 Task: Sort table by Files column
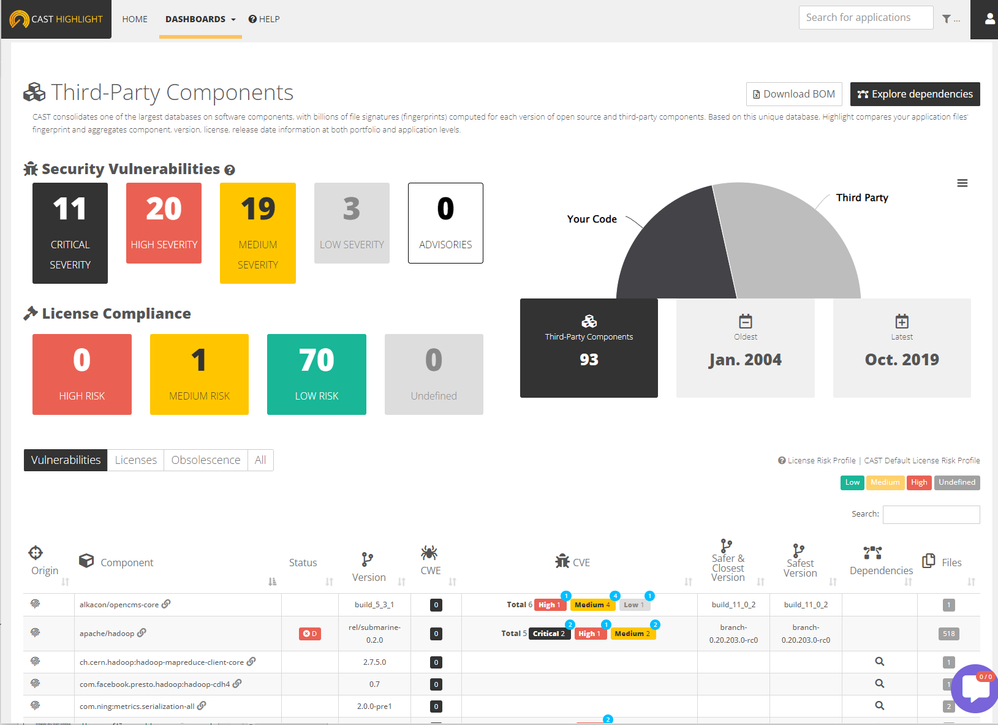pos(971,581)
